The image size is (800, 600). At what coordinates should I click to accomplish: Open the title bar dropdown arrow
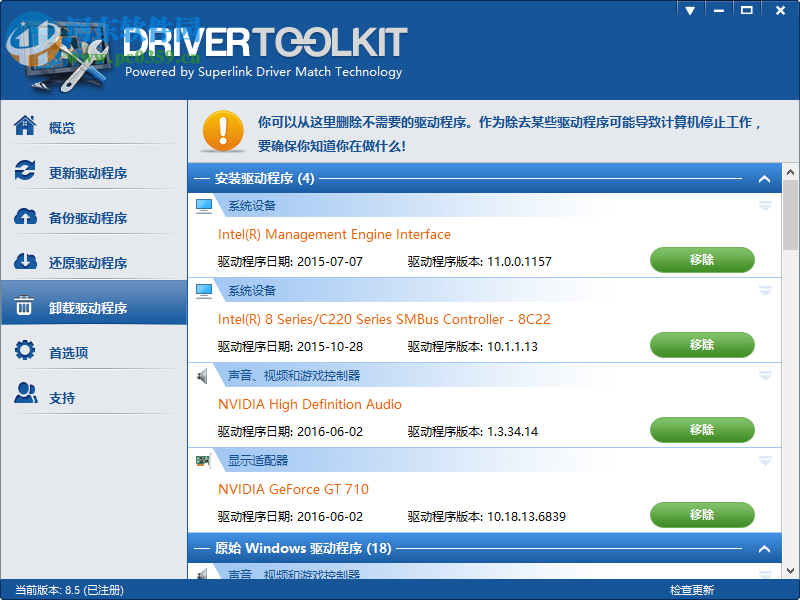click(x=690, y=10)
